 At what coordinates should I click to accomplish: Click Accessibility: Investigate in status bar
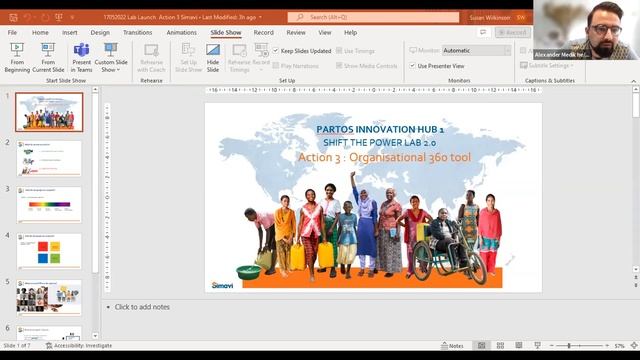[78, 346]
